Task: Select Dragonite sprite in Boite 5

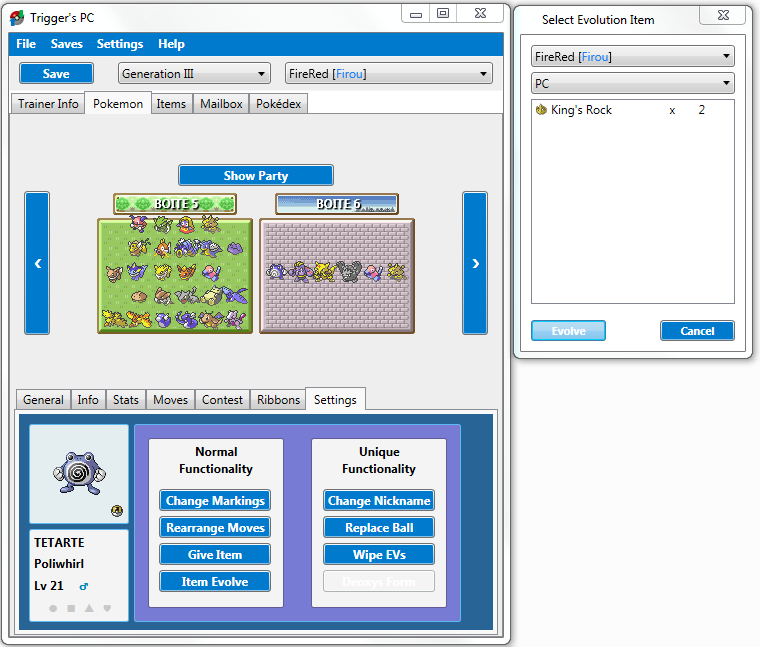Action: (x=211, y=320)
